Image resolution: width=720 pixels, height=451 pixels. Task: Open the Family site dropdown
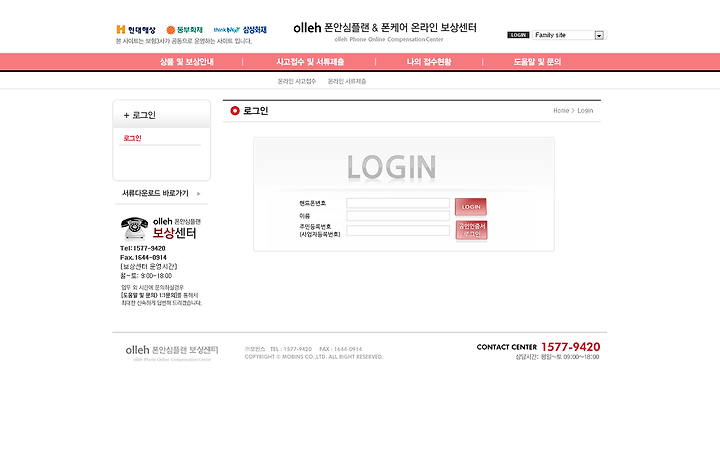(x=569, y=35)
